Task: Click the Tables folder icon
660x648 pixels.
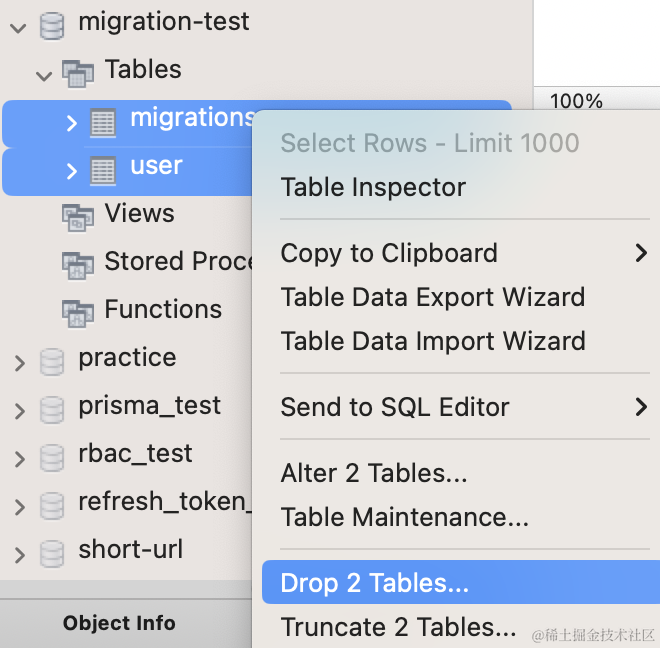Action: (x=77, y=71)
